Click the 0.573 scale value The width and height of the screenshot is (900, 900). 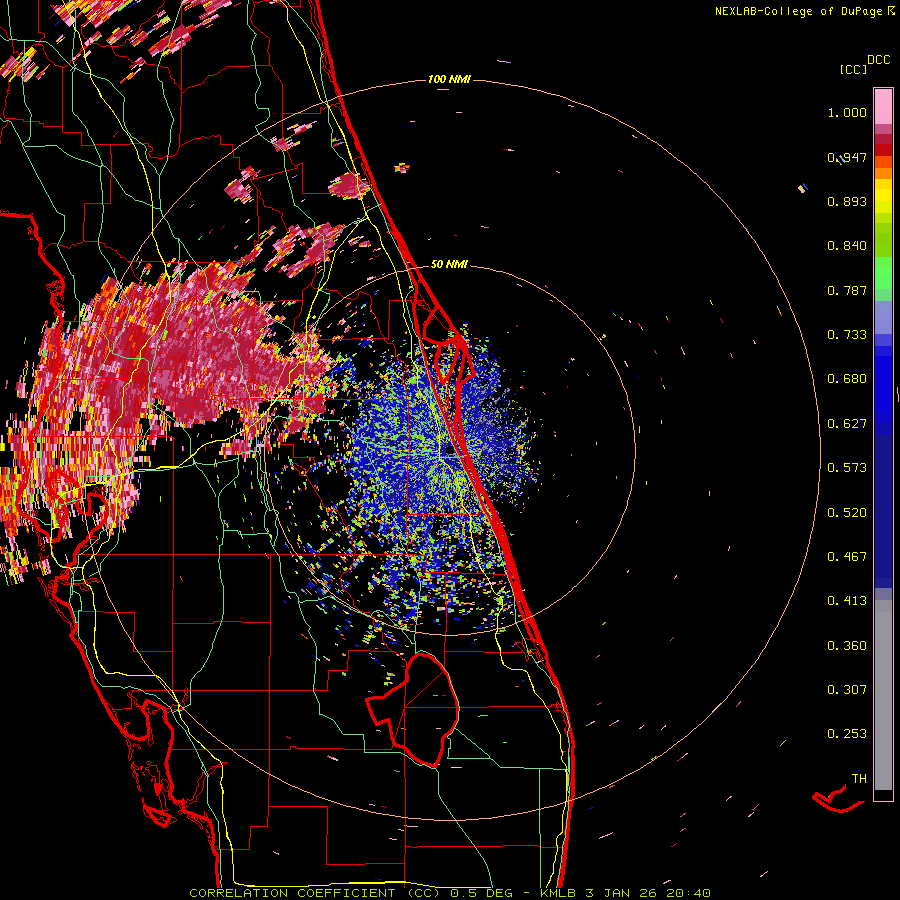pos(847,468)
